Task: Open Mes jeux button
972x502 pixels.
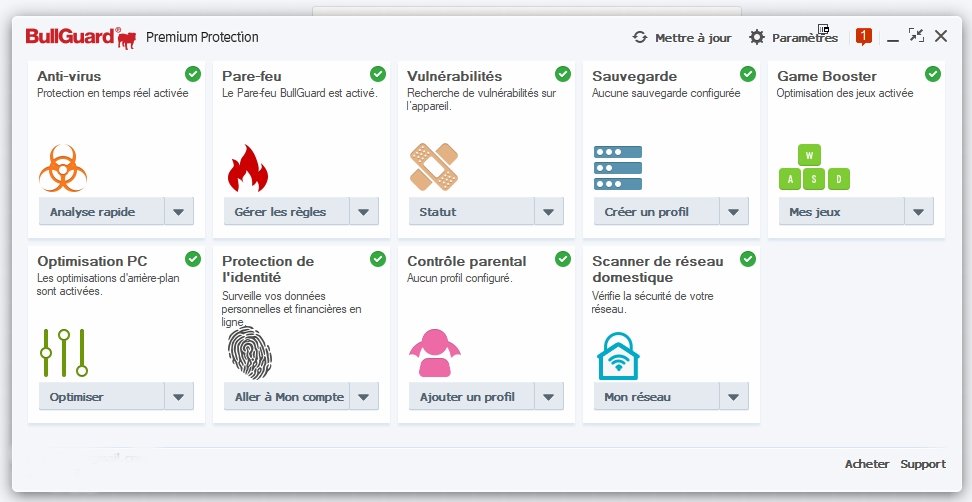Action: (x=841, y=211)
